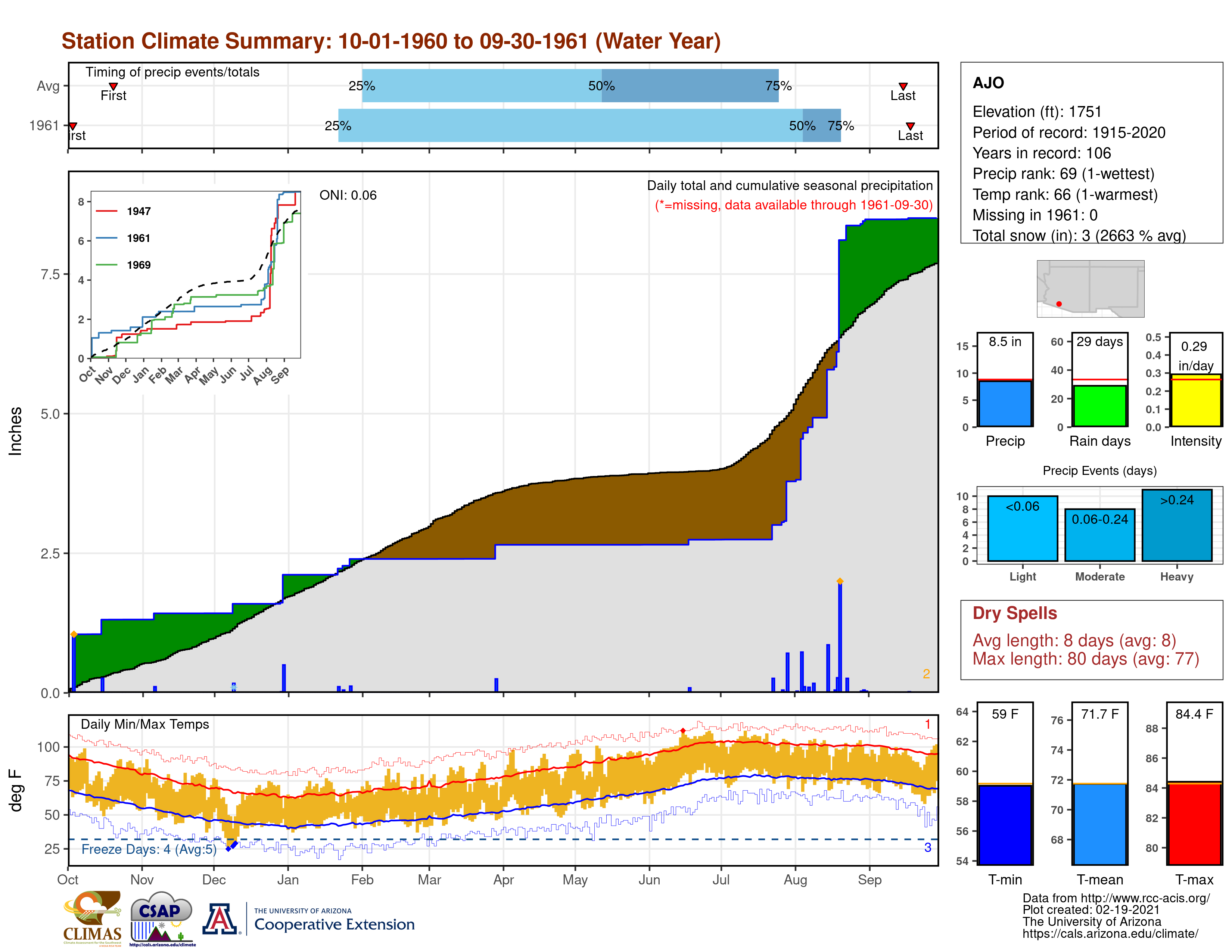The image size is (1232, 952).
Task: Click the Light <0.06 events bar
Action: (x=1023, y=528)
